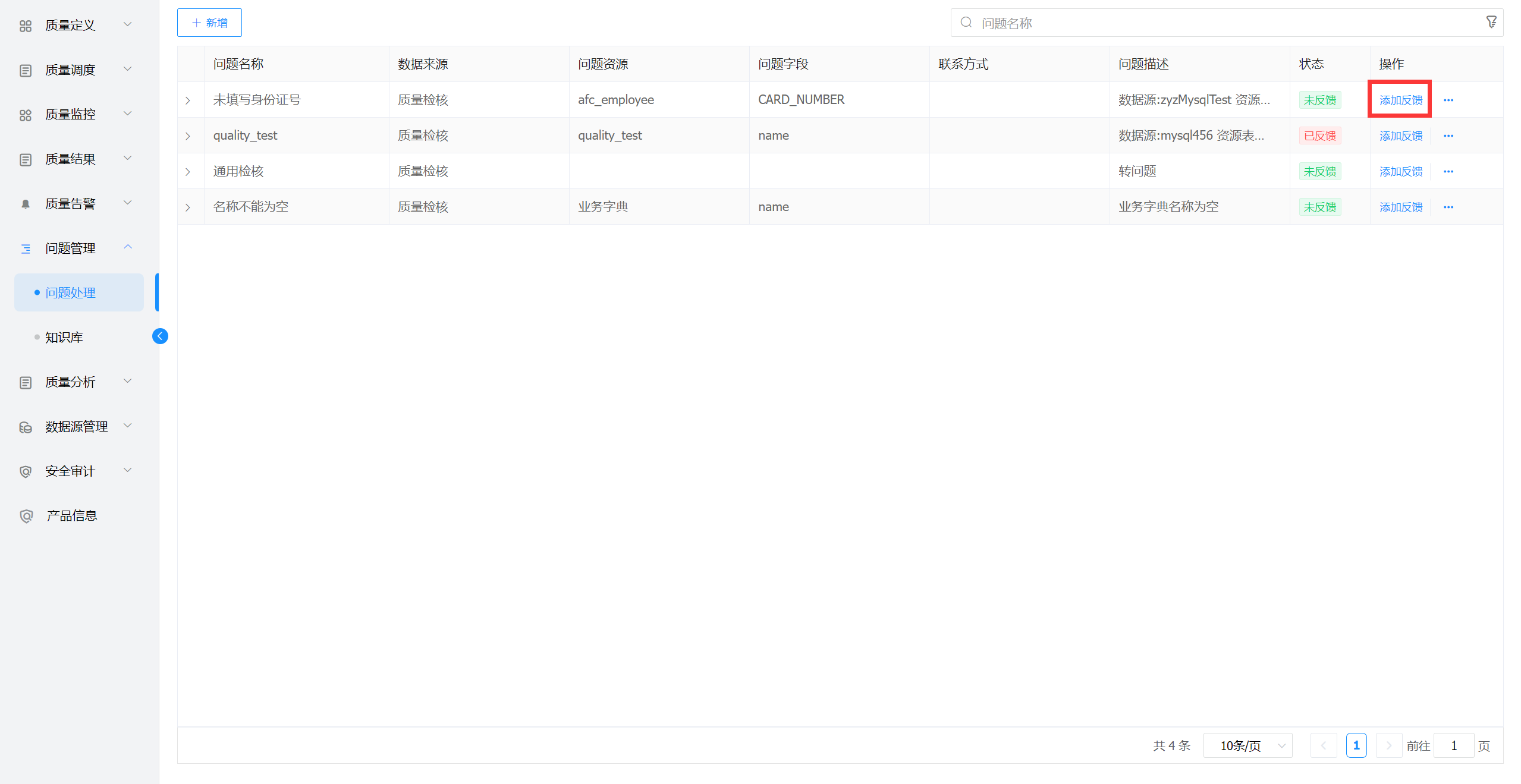Click the 数据源管理 database icon

point(26,427)
